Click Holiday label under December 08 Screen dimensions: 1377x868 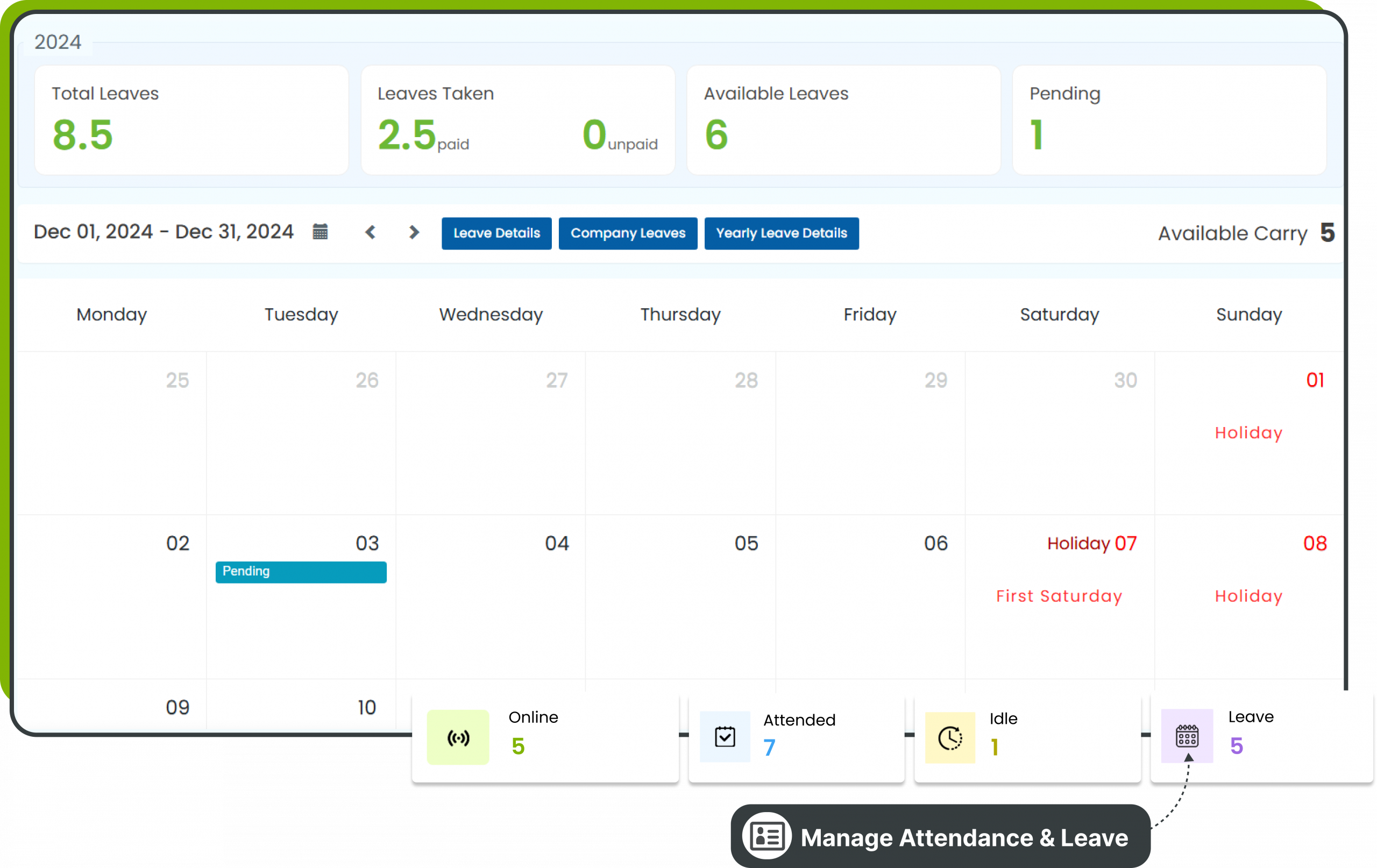tap(1249, 596)
